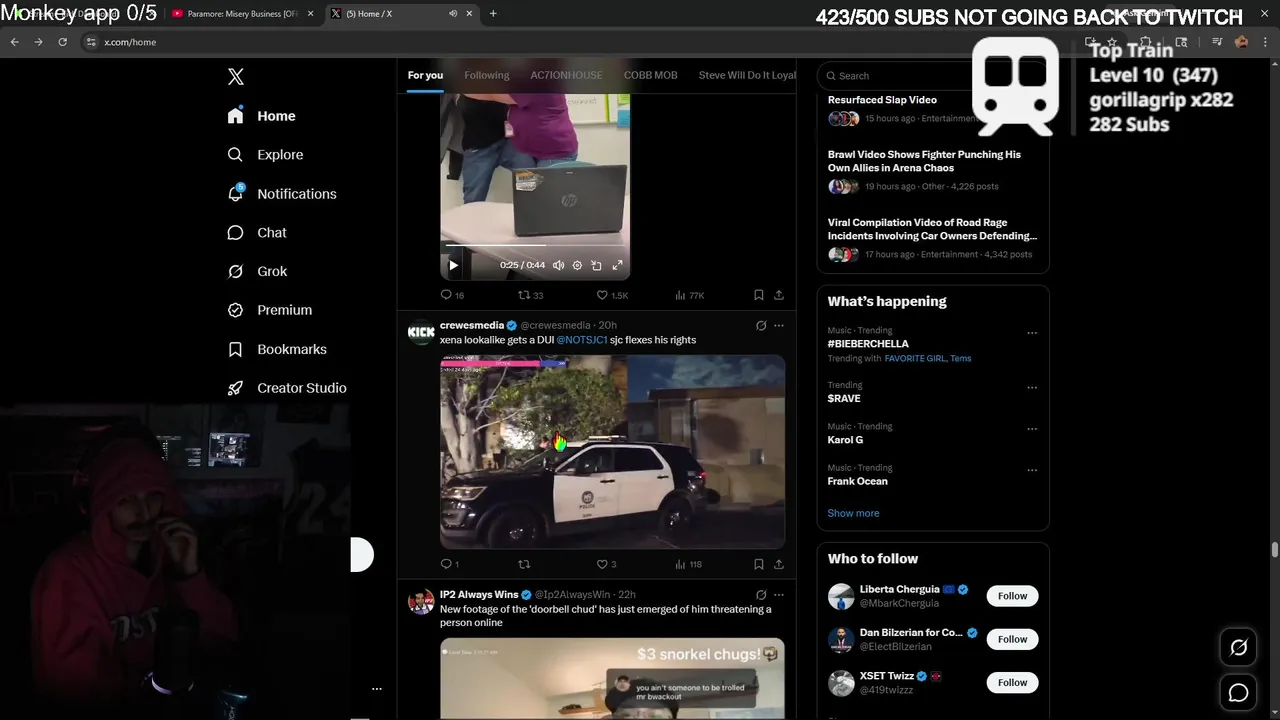1280x720 pixels.
Task: Open the crewesmedia profile name
Action: pyautogui.click(x=472, y=325)
